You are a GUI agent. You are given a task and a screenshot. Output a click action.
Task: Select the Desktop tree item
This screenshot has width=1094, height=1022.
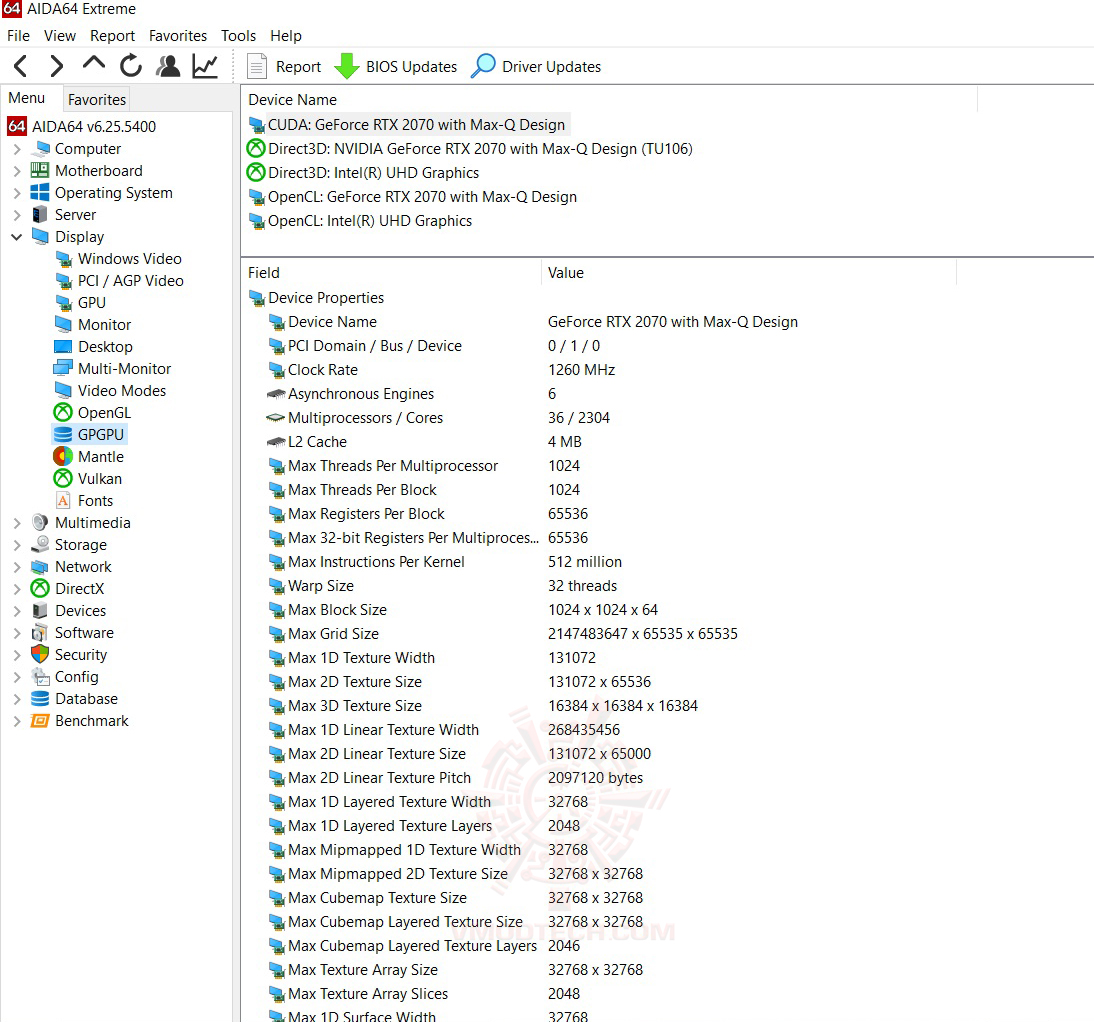click(93, 347)
